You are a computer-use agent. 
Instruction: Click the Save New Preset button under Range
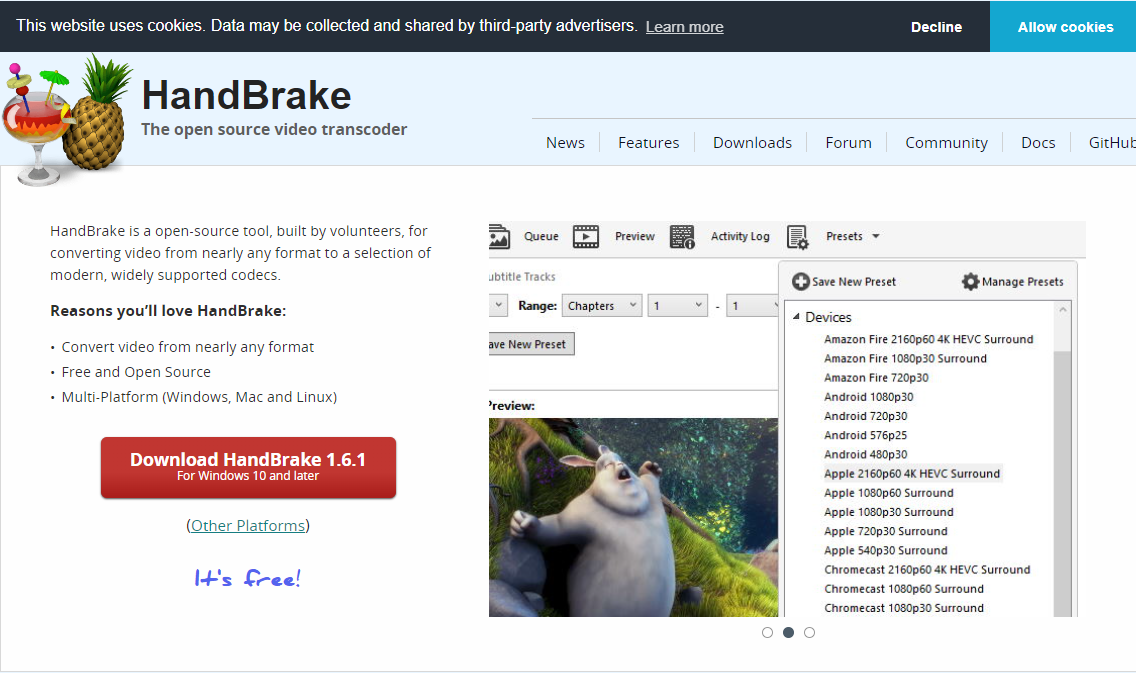pyautogui.click(x=532, y=344)
